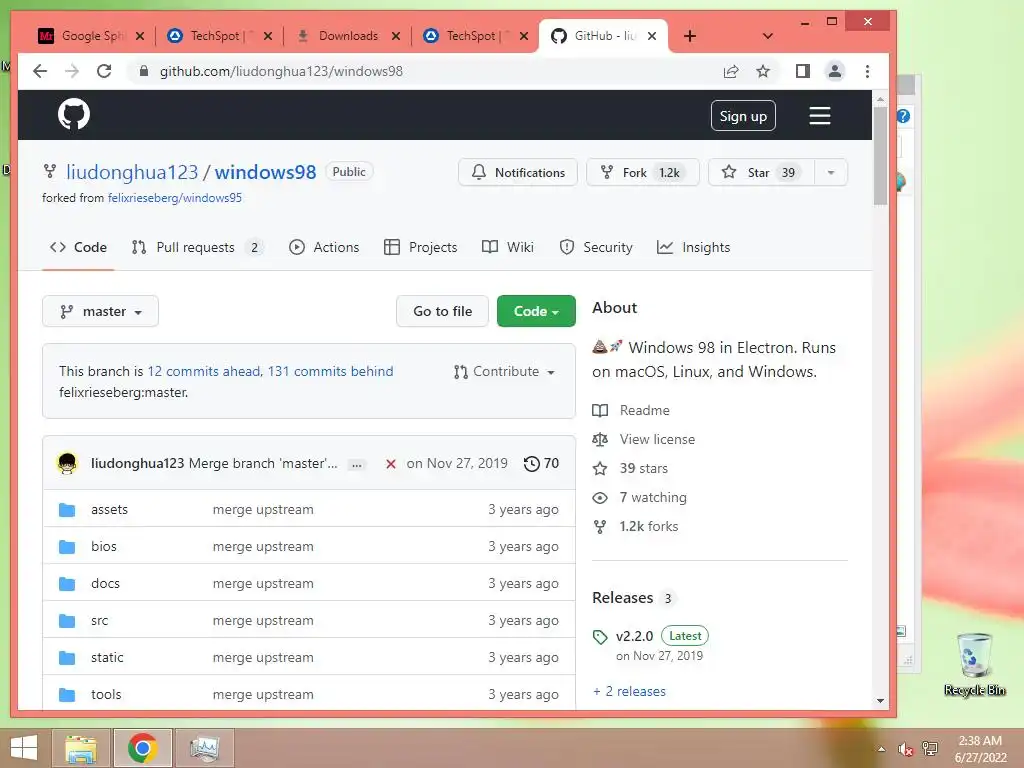Viewport: 1024px width, 768px height.
Task: Click 12 commits ahead link
Action: point(204,372)
